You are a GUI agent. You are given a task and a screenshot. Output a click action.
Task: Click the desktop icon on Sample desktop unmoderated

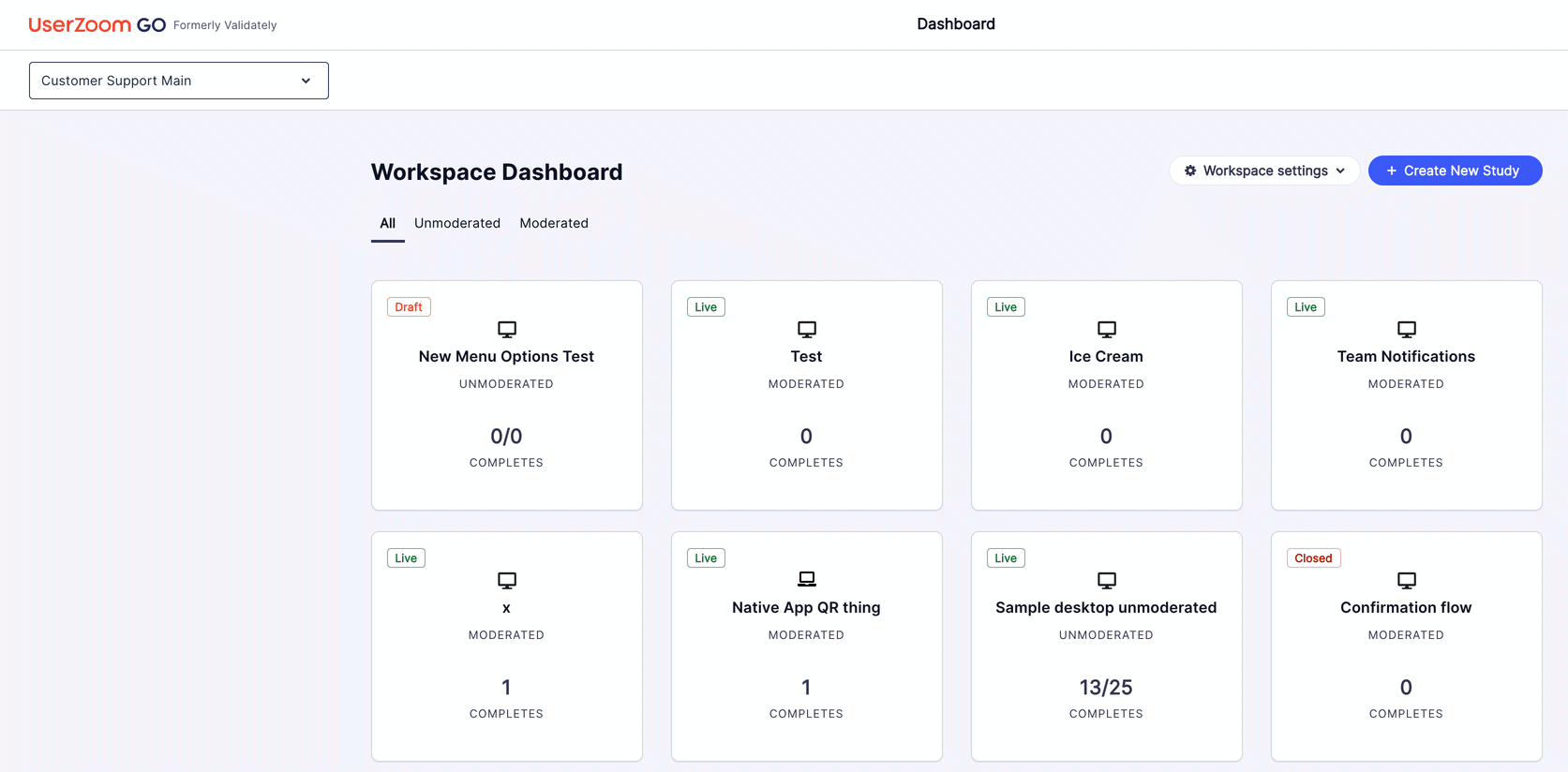tap(1107, 580)
